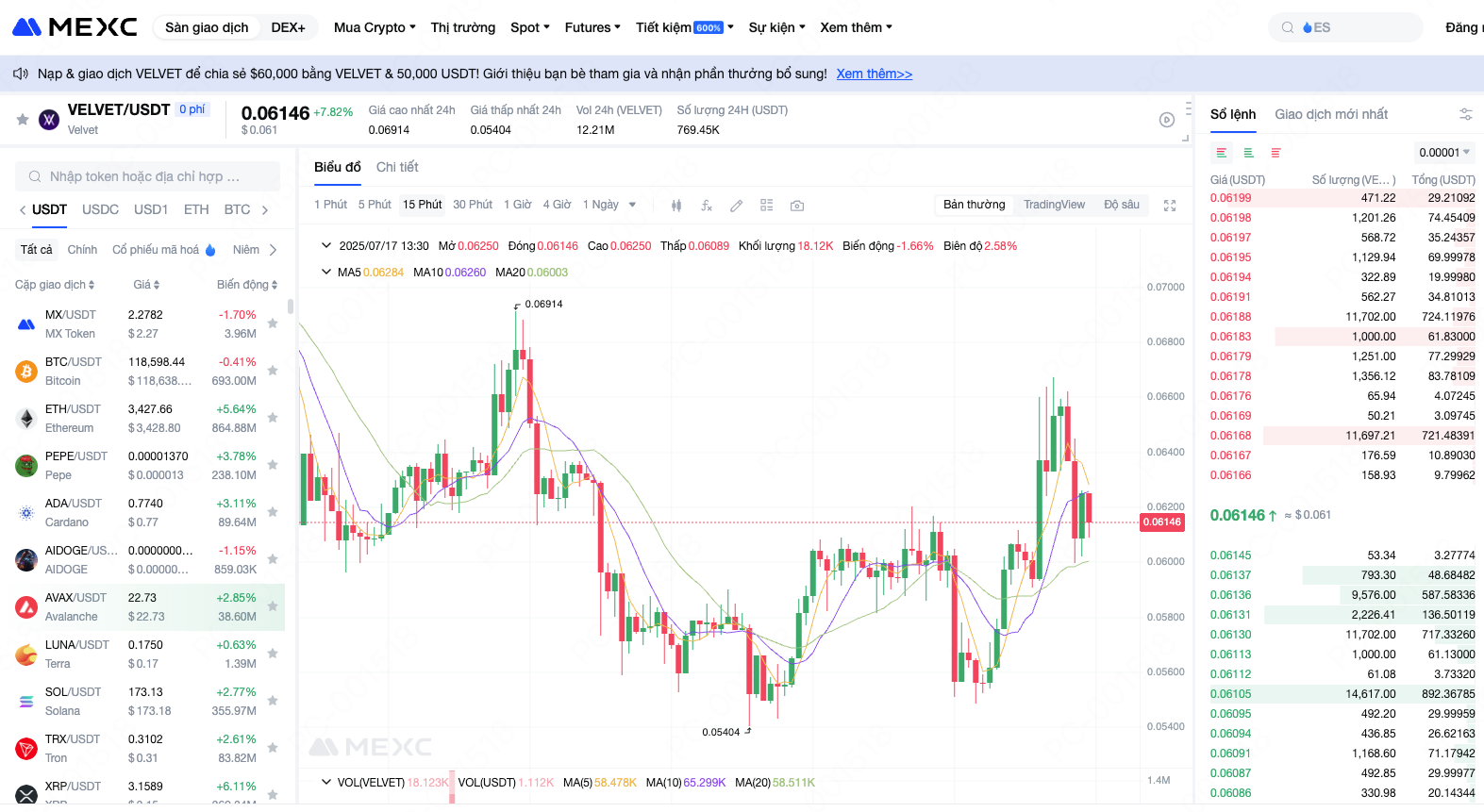This screenshot has width=1484, height=812.
Task: Collapse the MA5 indicator legend chevron
Action: (x=326, y=272)
